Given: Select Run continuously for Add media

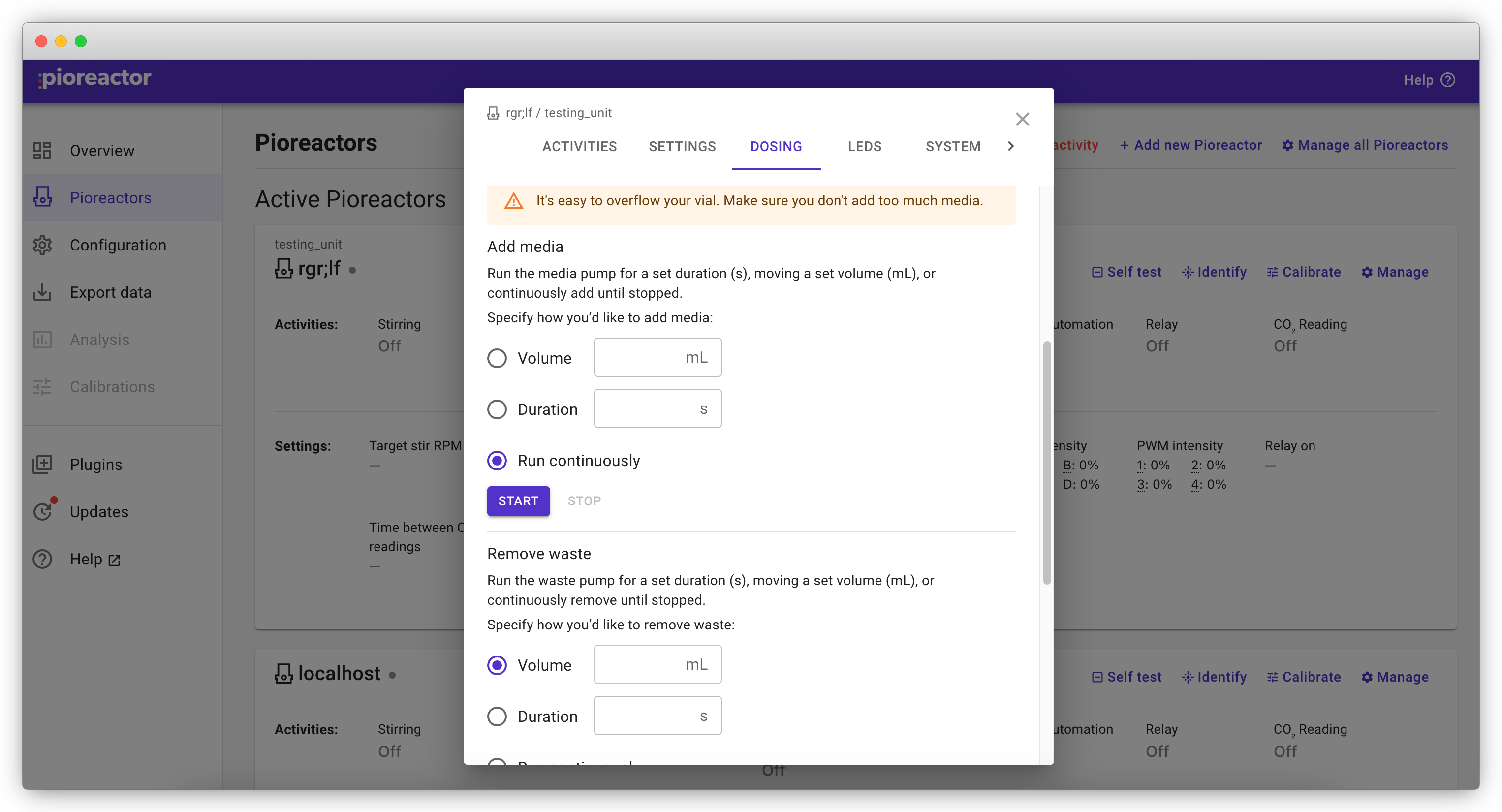Looking at the screenshot, I should pyautogui.click(x=497, y=460).
